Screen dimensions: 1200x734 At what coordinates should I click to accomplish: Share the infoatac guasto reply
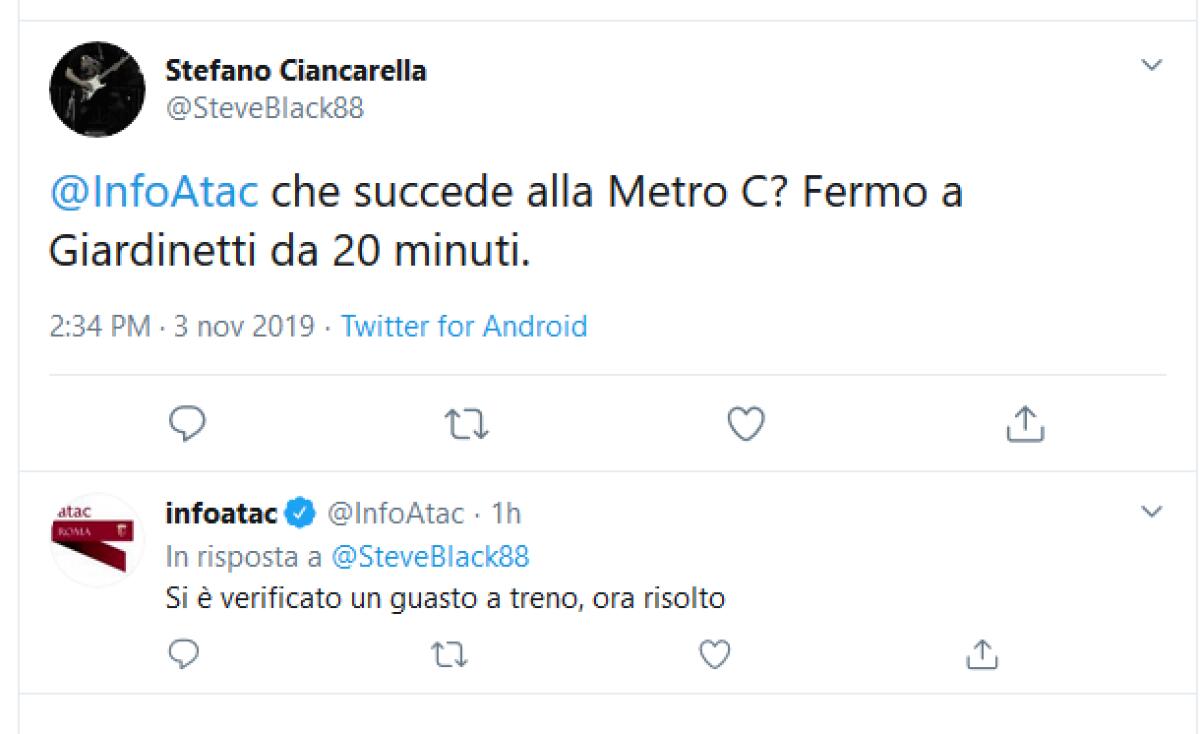(983, 655)
